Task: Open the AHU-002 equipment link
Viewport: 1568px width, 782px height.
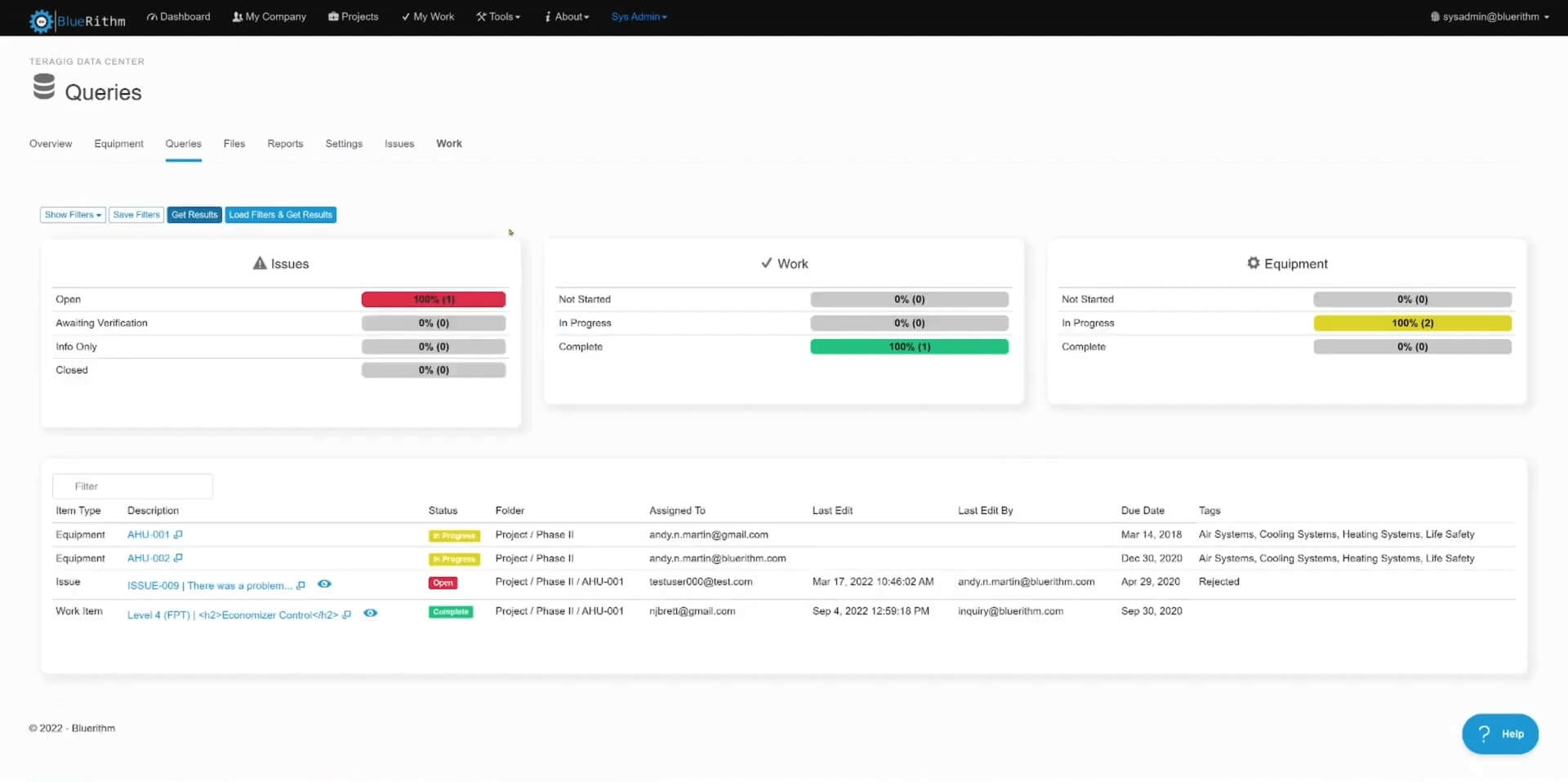Action: tap(148, 558)
